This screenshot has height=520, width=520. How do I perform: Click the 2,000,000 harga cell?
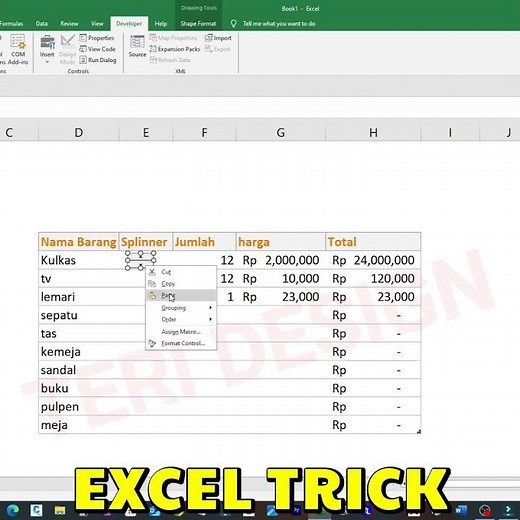[280, 260]
